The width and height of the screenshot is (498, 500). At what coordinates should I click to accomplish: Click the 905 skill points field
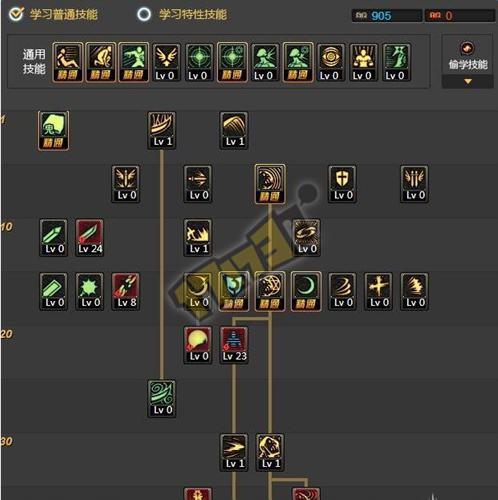pyautogui.click(x=387, y=16)
